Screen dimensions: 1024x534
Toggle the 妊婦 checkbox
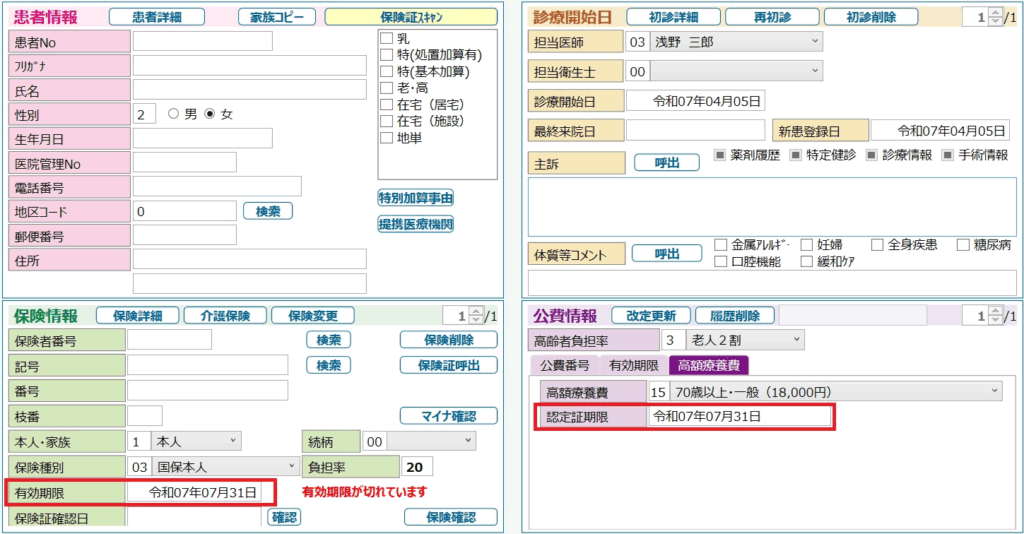[807, 245]
